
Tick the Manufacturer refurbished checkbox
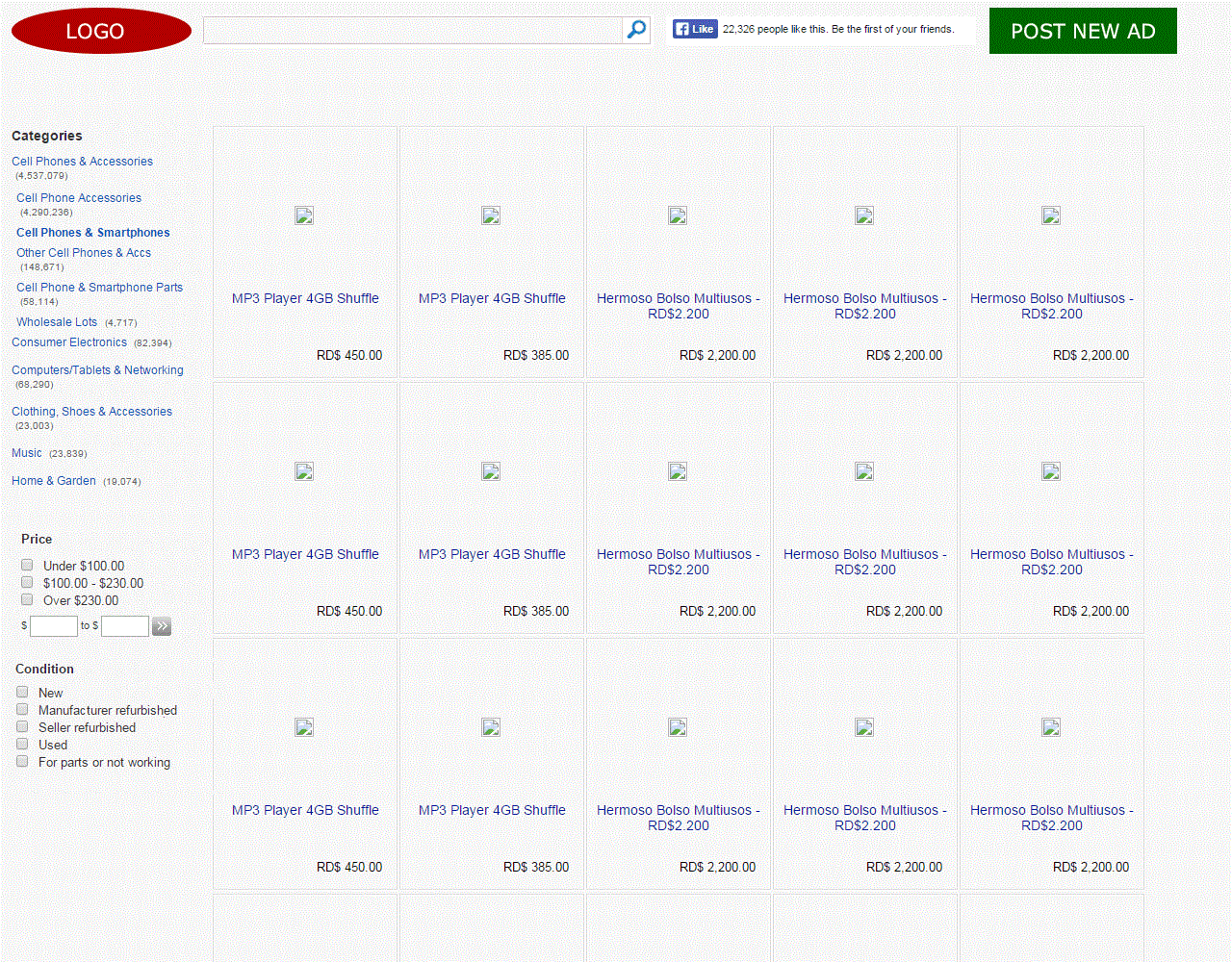coord(22,709)
